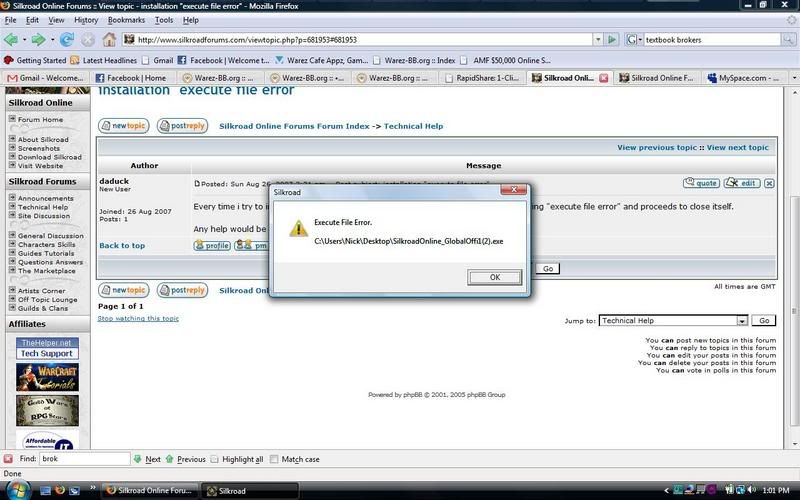Open TheHelper.net Tech Support affiliate banner
The height and width of the screenshot is (500, 800).
[47, 348]
